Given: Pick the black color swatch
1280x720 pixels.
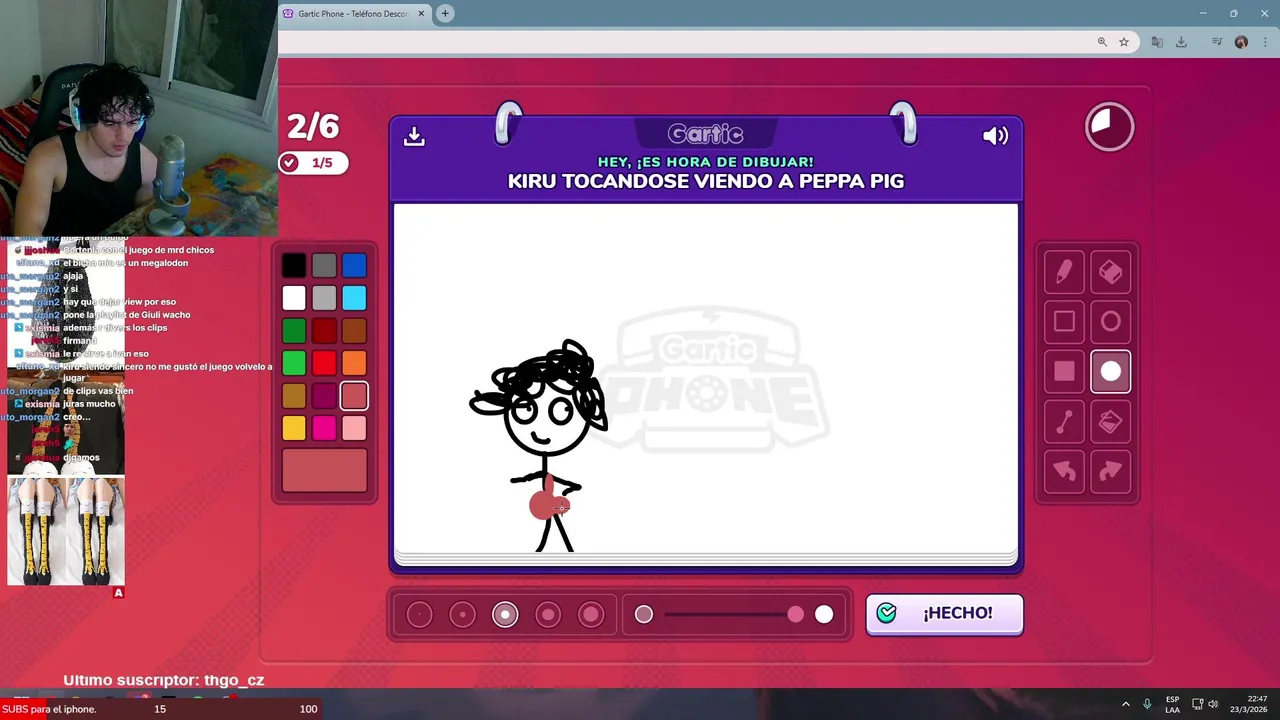Looking at the screenshot, I should pyautogui.click(x=294, y=265).
